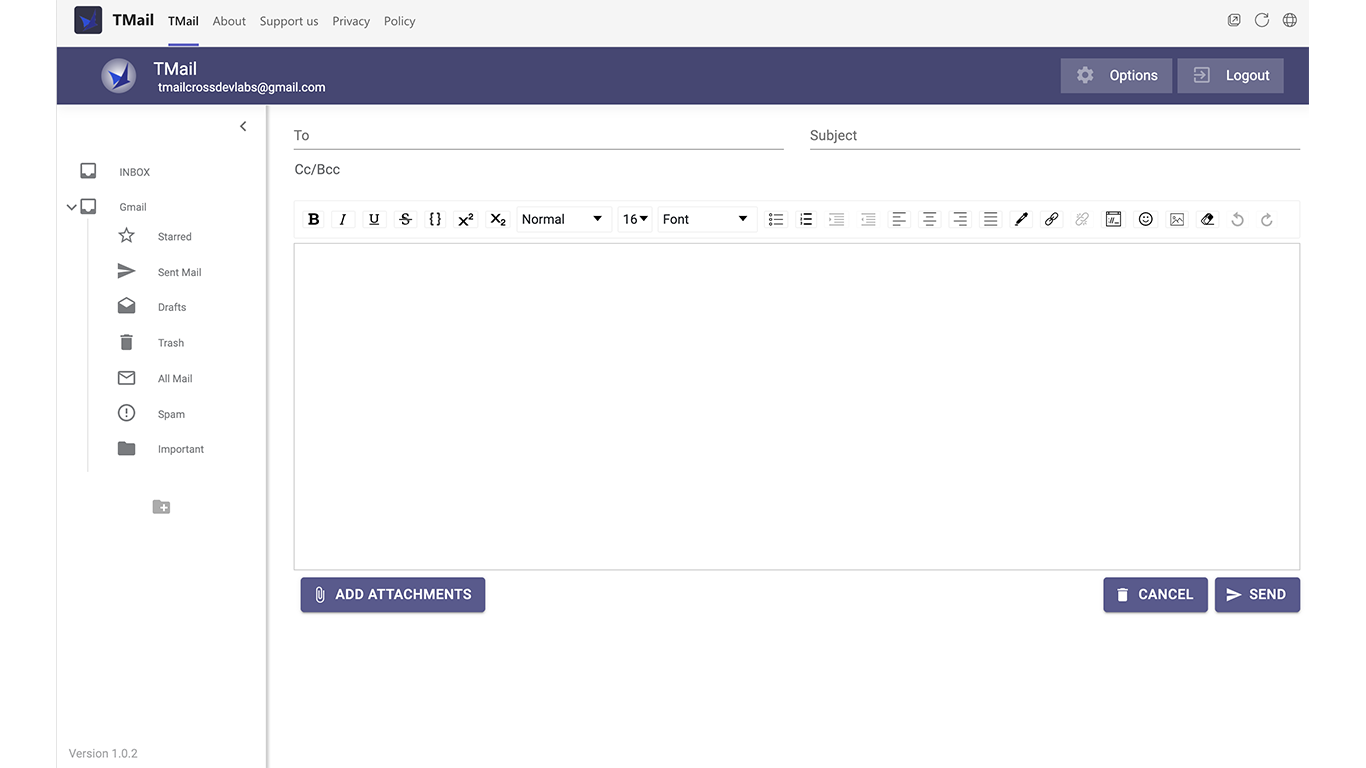This screenshot has height=768, width=1366.
Task: Insert a hyperlink
Action: coord(1051,219)
